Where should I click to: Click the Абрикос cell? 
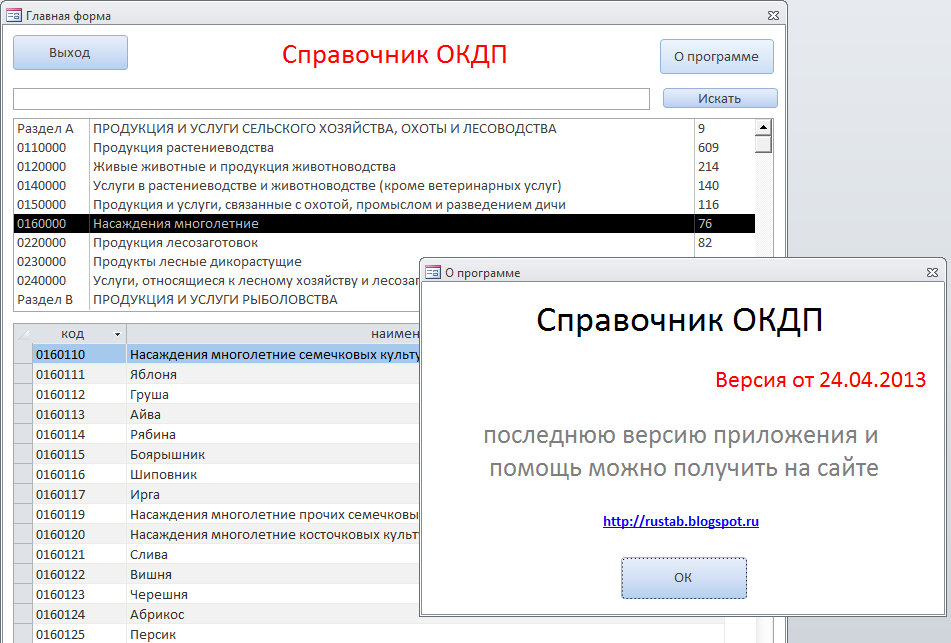pyautogui.click(x=274, y=614)
